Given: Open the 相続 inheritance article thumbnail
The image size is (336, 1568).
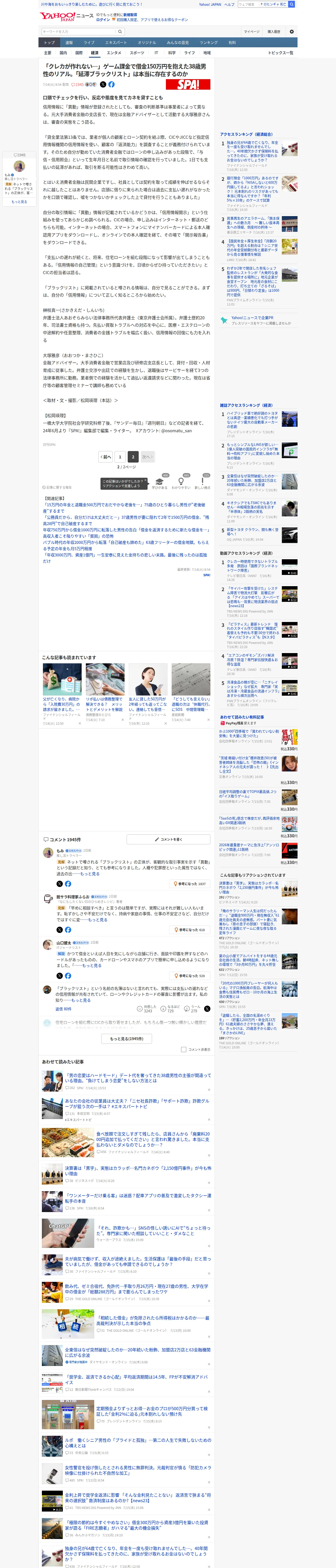Looking at the screenshot, I should [x=68, y=1323].
